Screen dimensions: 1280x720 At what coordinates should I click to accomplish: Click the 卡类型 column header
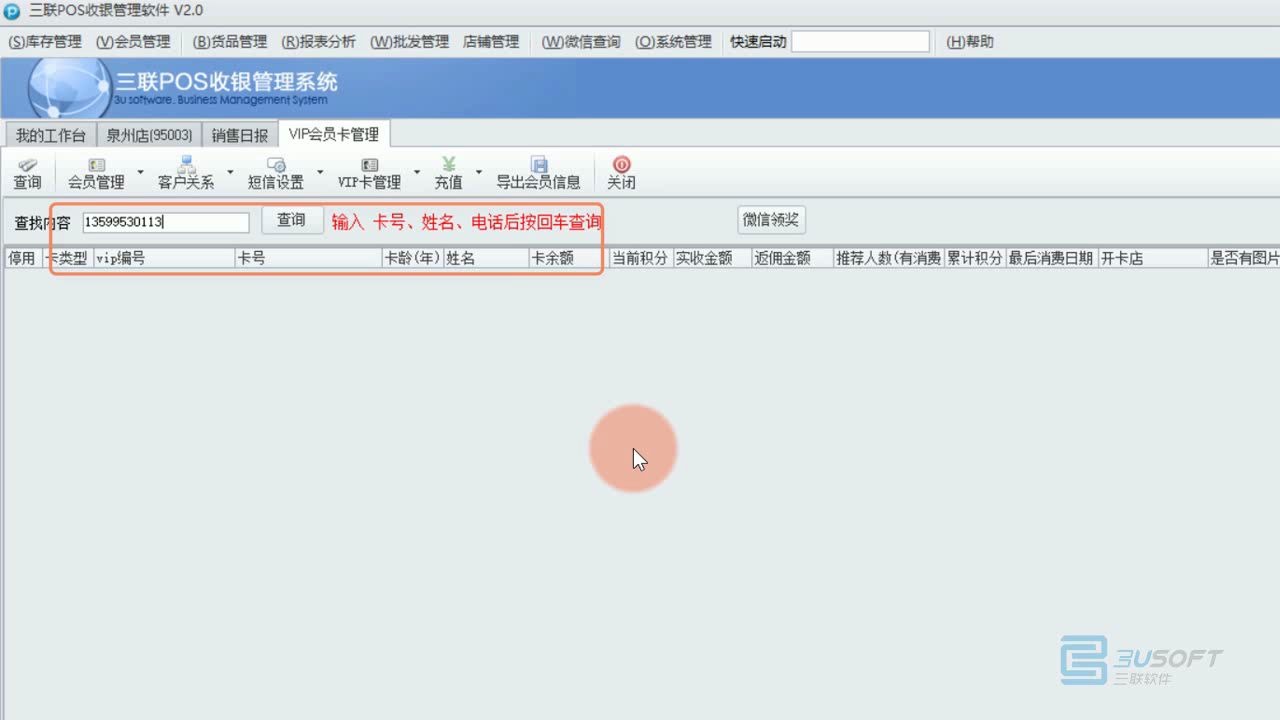(x=67, y=258)
